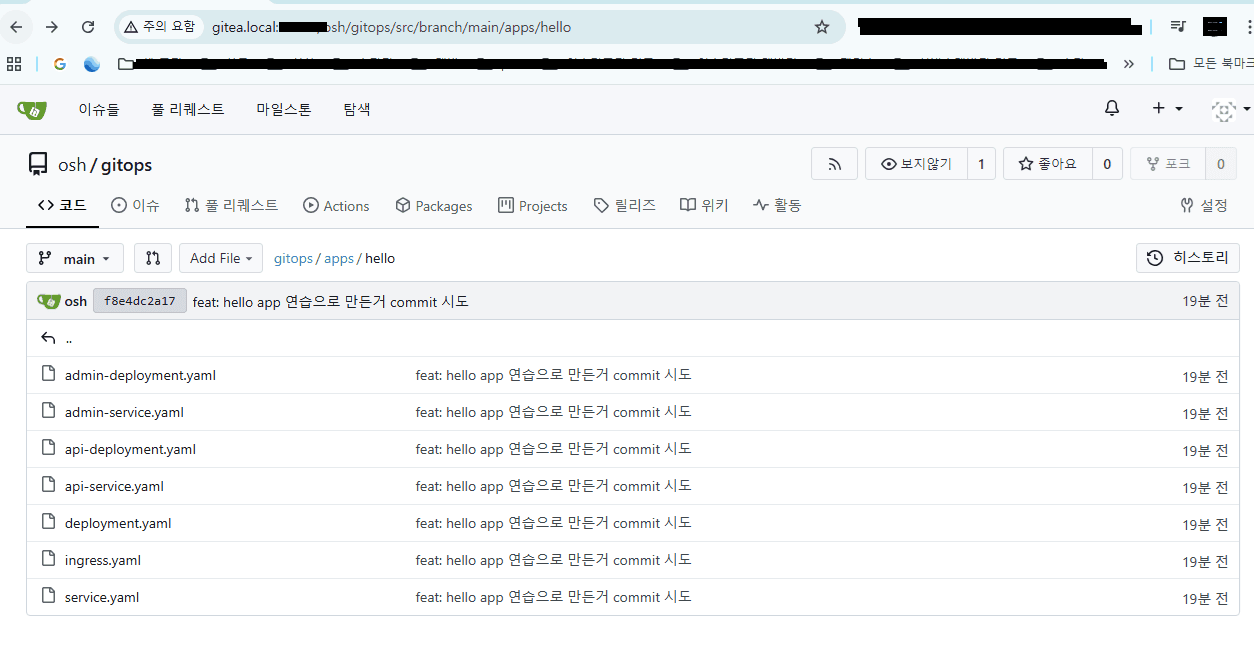Viewport: 1254px width, 647px height.
Task: Bookmark page with star icon in address bar
Action: 822,27
